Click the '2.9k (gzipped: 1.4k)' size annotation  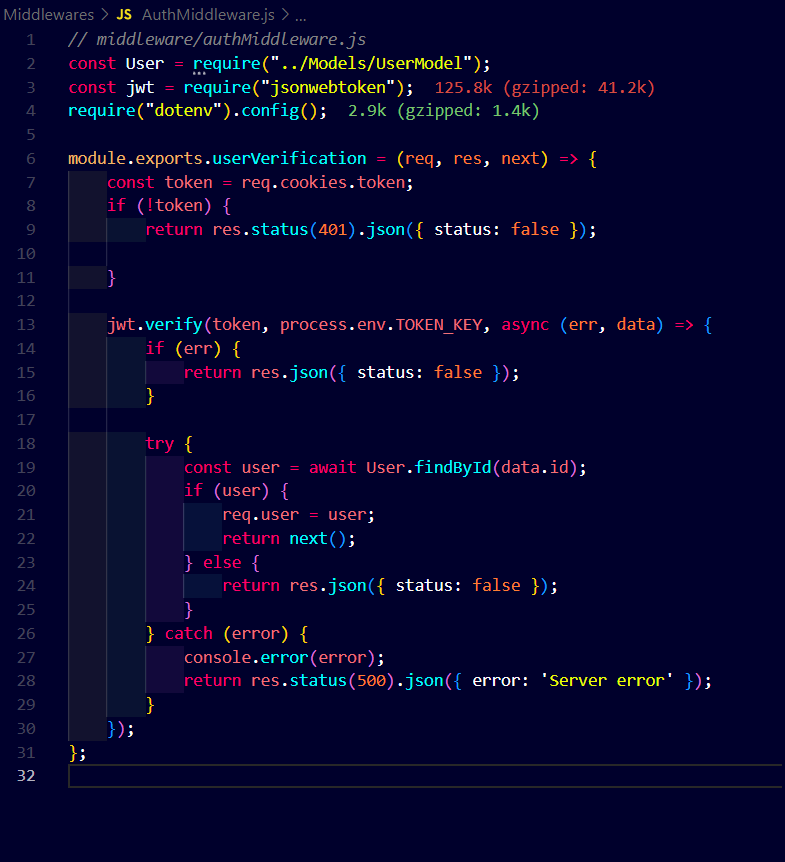443,110
